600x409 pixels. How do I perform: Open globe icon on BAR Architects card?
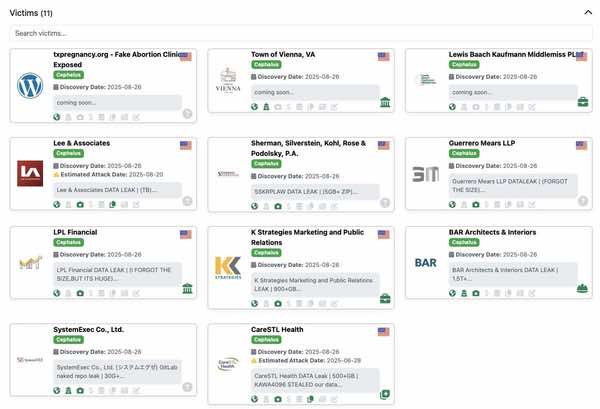tap(452, 293)
